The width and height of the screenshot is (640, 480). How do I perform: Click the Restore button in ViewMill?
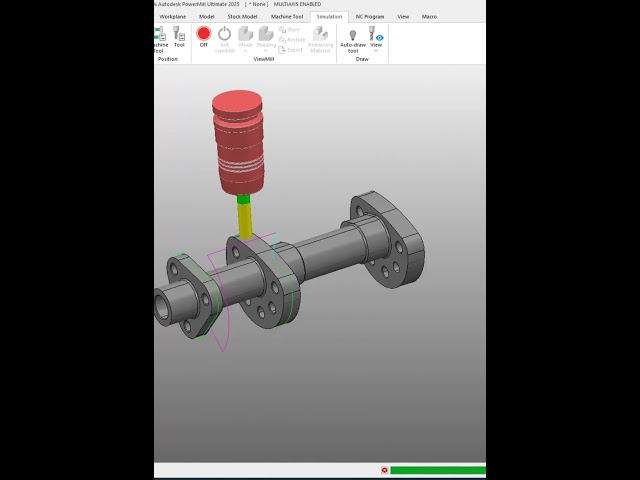click(x=292, y=40)
